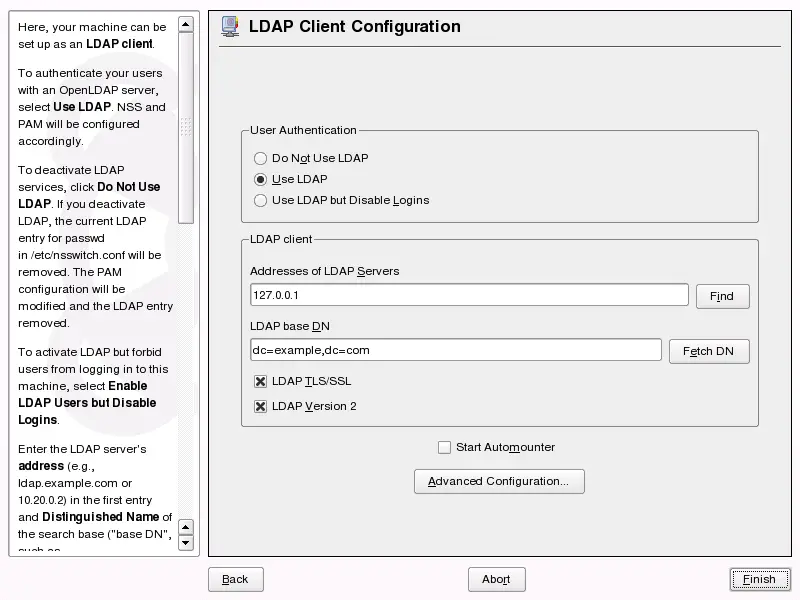Screen dimensions: 800x600
Task: Disable the LDAP TLS/SSL checkbox
Action: [x=260, y=380]
